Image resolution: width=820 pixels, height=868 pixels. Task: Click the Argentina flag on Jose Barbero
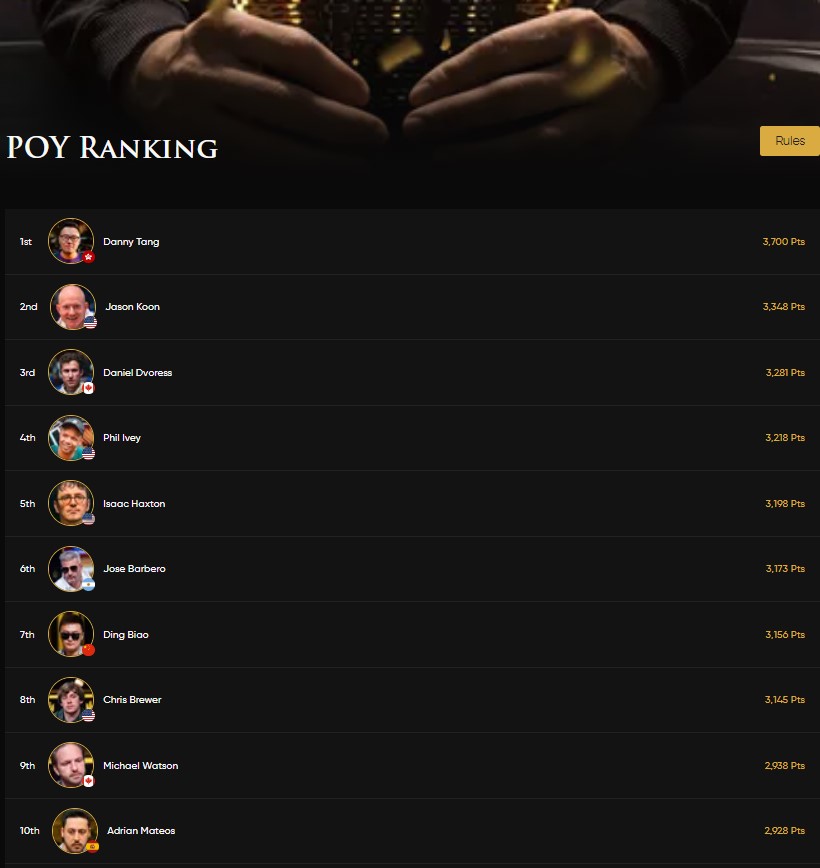click(x=89, y=585)
